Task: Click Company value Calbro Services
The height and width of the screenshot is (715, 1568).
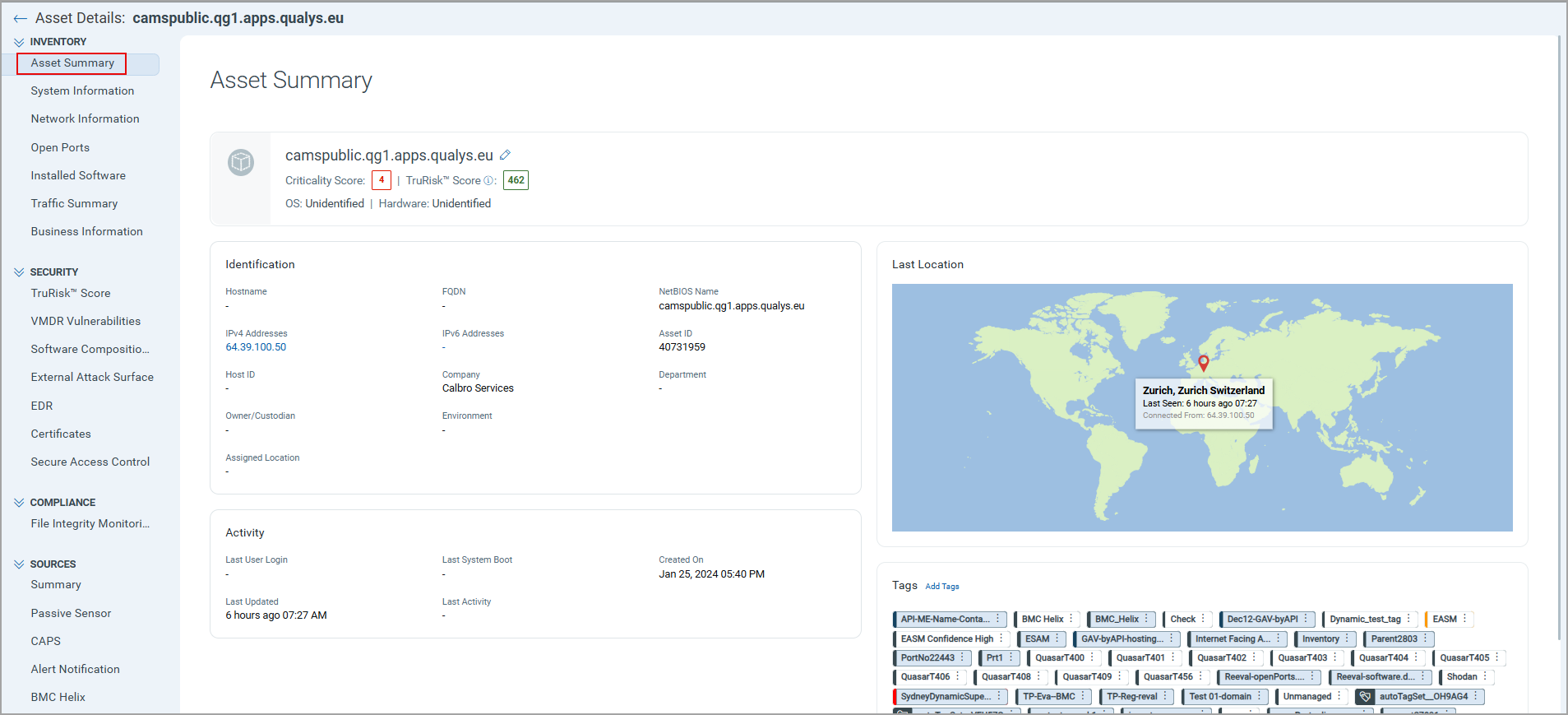Action: (x=478, y=388)
